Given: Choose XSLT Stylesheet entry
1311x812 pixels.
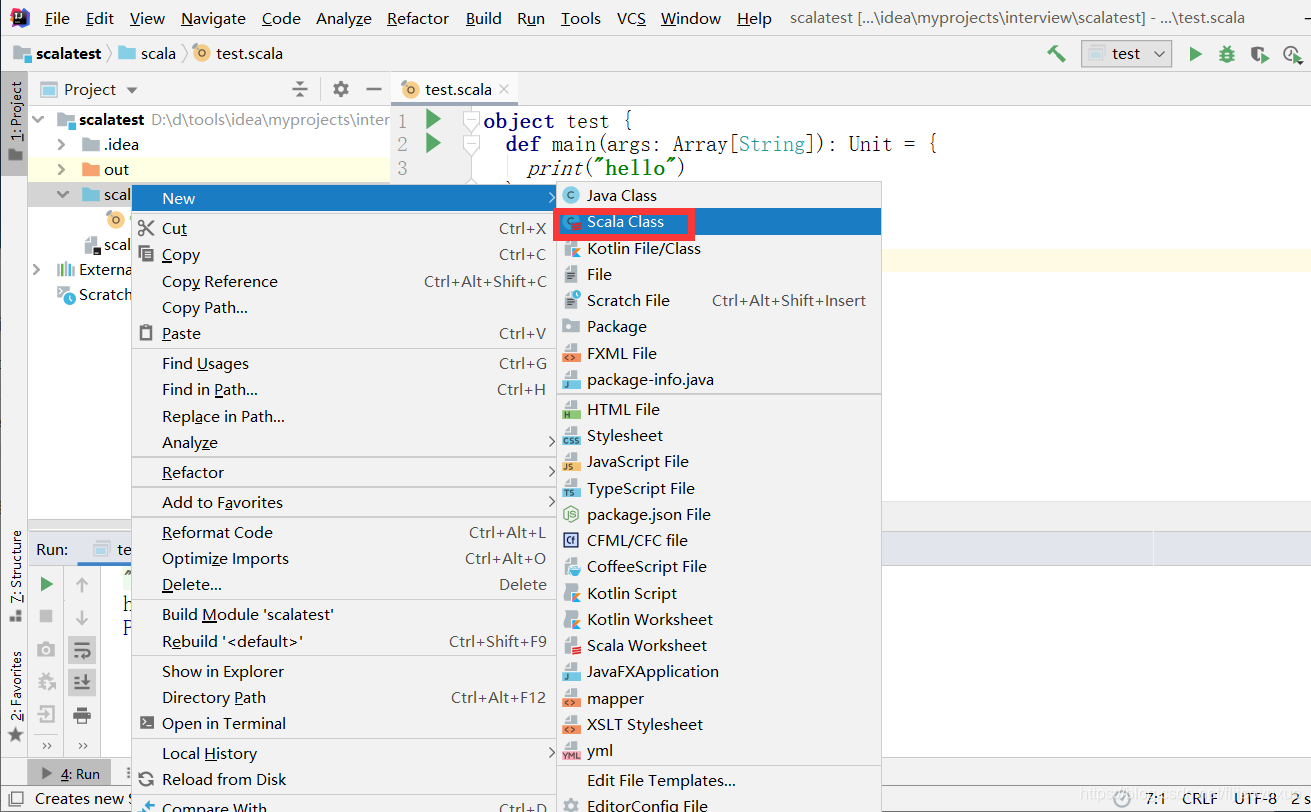Looking at the screenshot, I should pyautogui.click(x=718, y=724).
